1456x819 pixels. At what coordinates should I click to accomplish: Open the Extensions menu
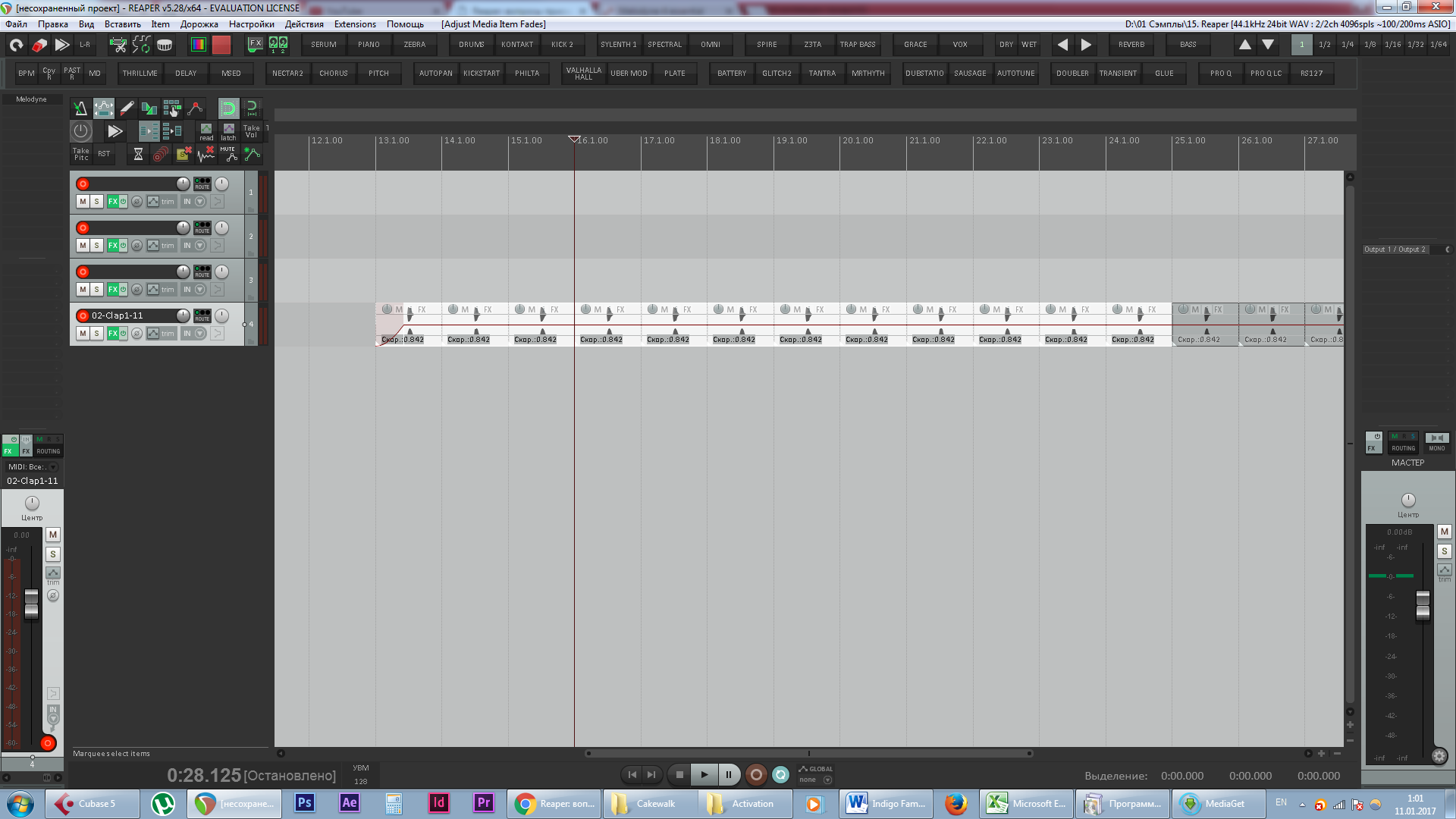(x=355, y=24)
